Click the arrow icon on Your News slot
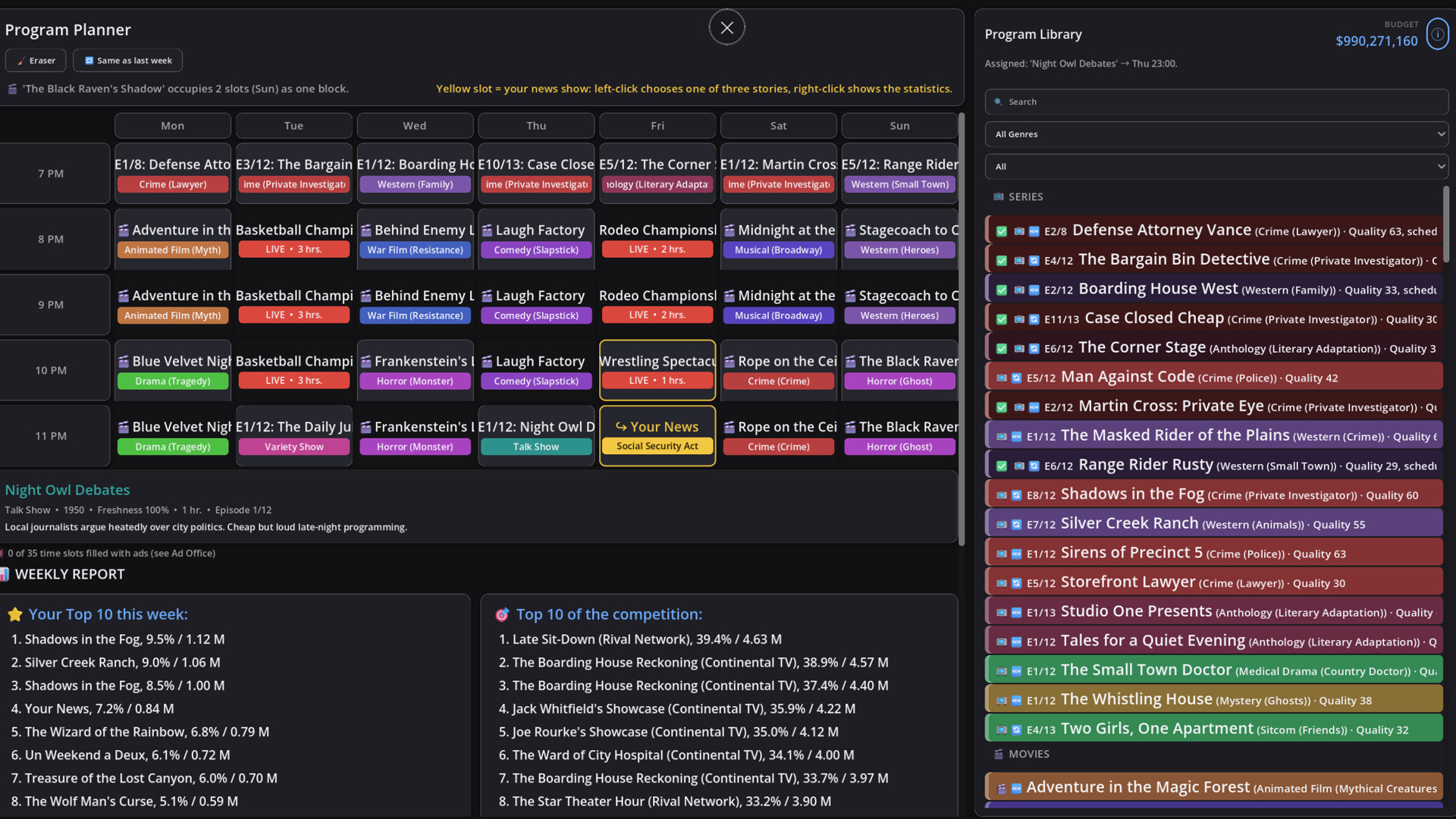Viewport: 1456px width, 819px height. pyautogui.click(x=621, y=427)
